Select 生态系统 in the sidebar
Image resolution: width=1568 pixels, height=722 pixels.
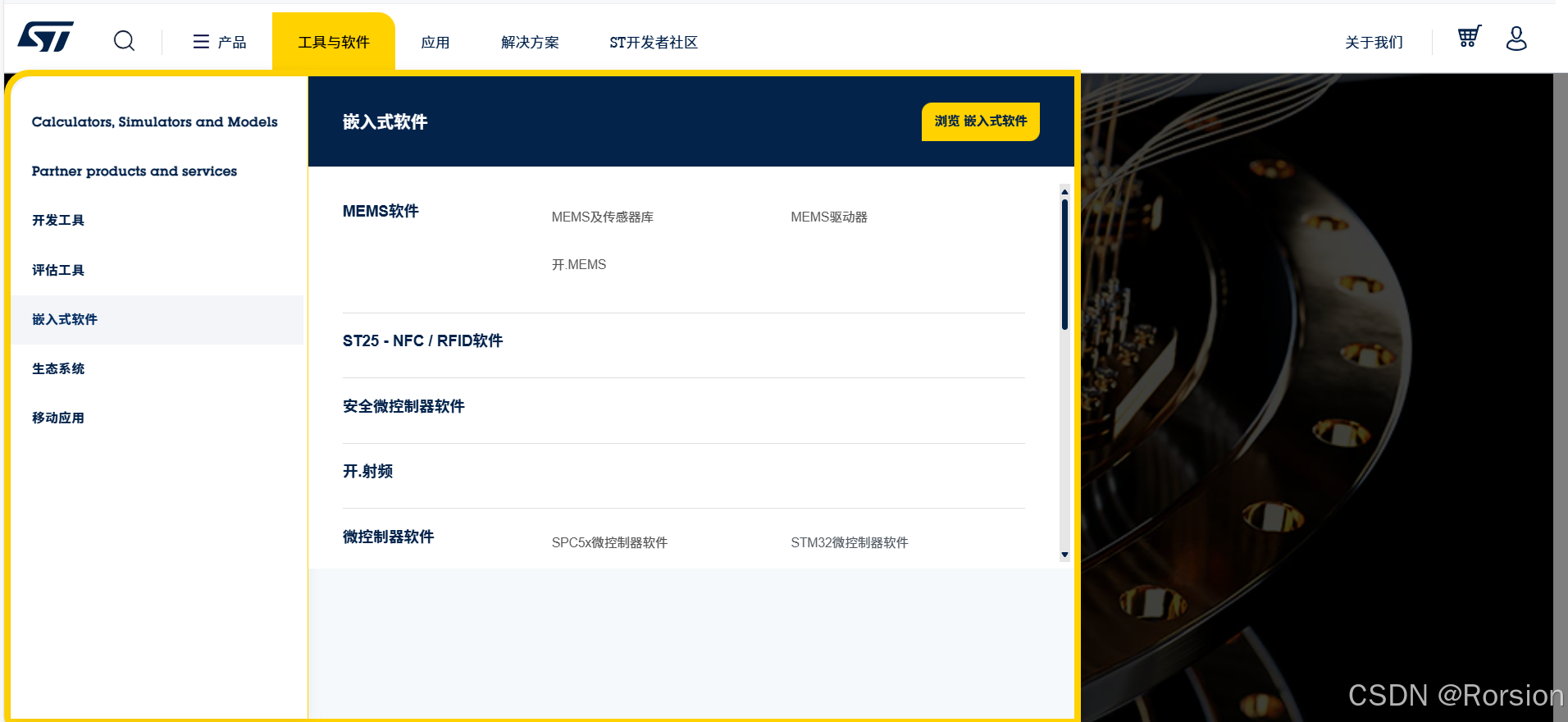[x=58, y=368]
